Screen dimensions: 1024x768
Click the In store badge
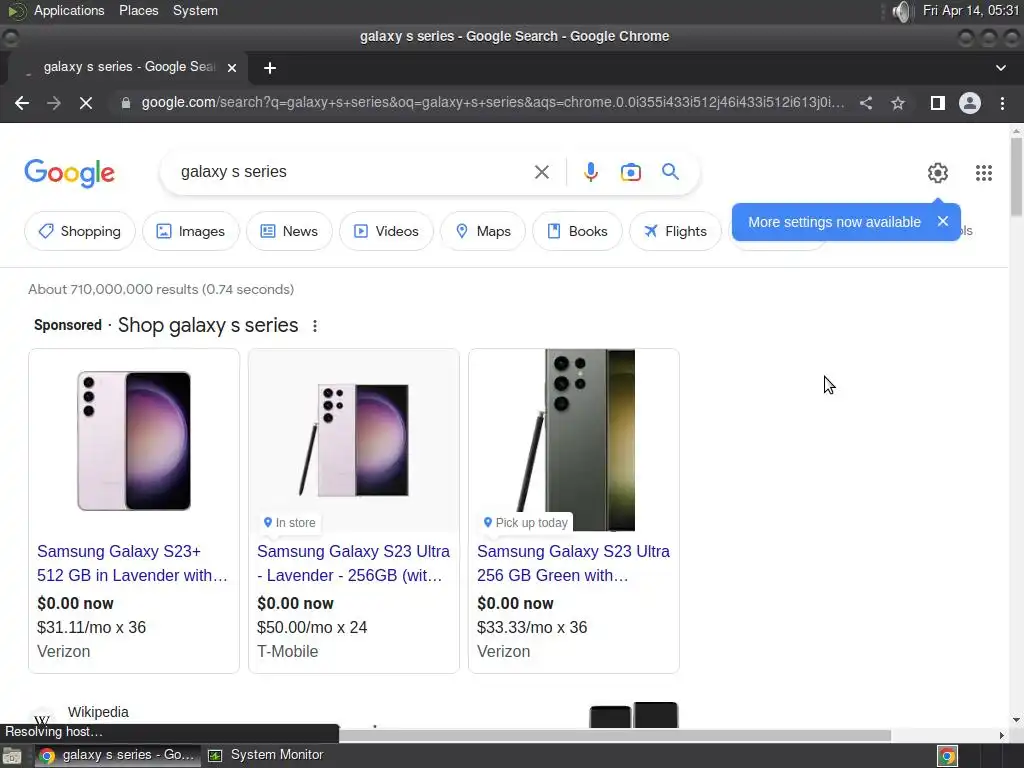pyautogui.click(x=289, y=522)
